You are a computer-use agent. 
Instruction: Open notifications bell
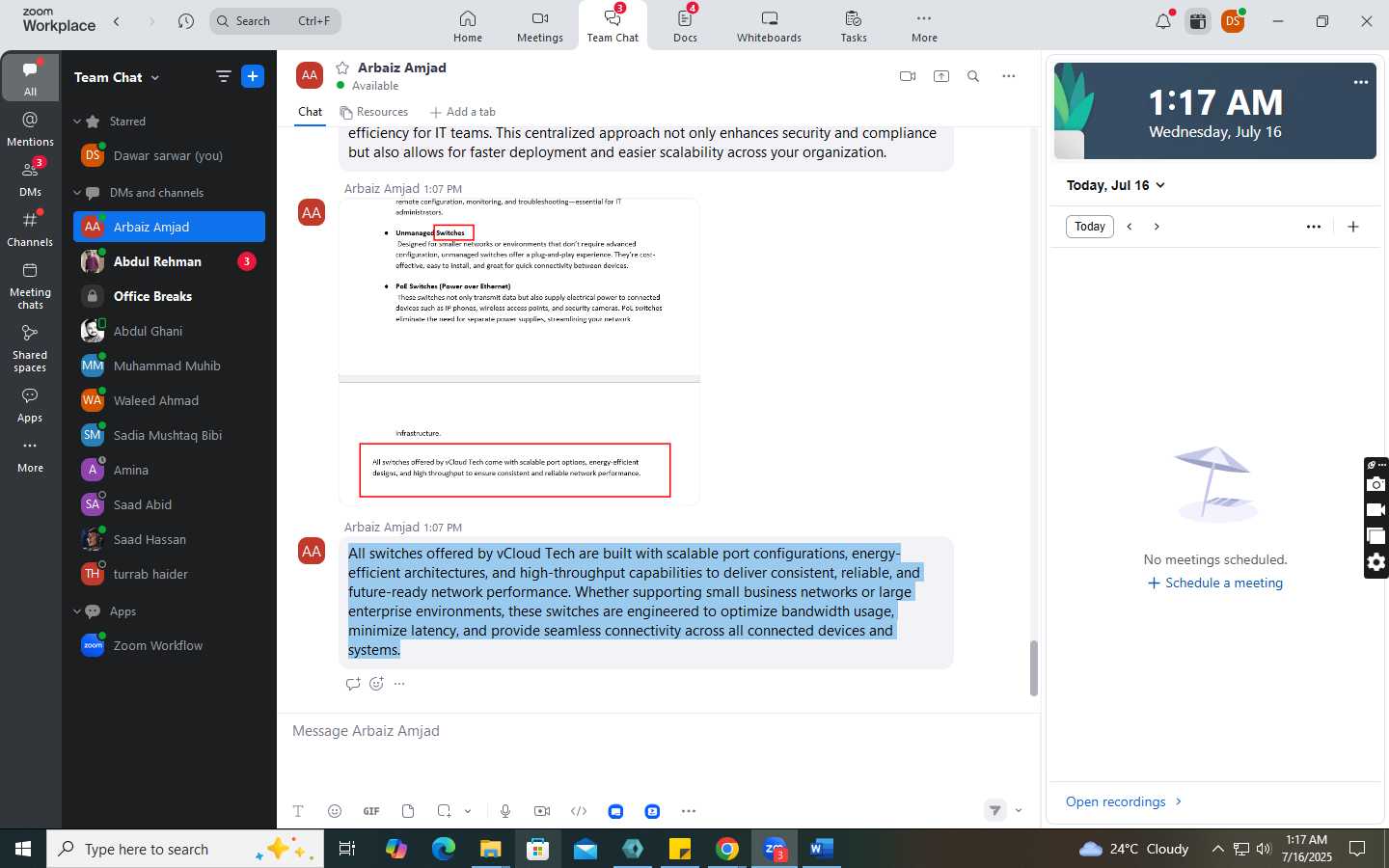(x=1163, y=21)
